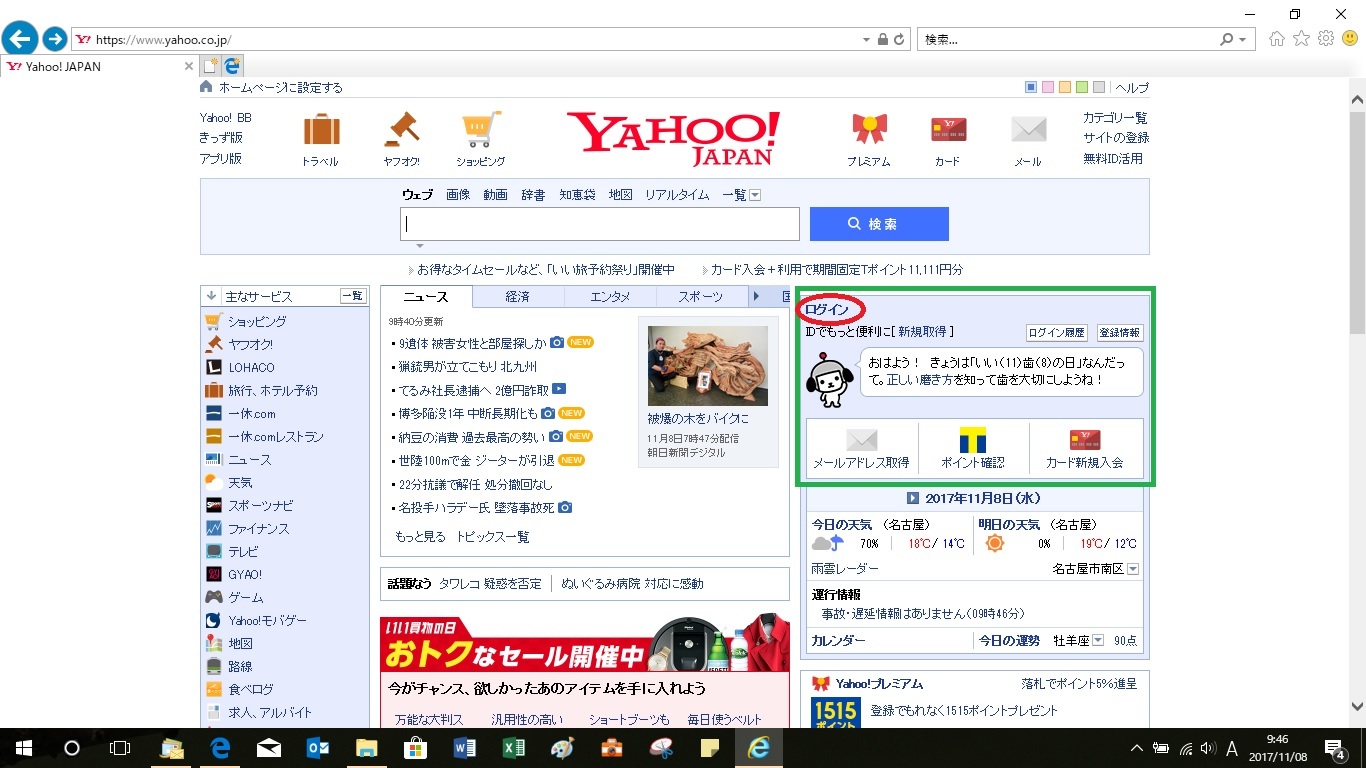Select the 動画 search type
Screen dimensions: 1366x768
point(495,195)
